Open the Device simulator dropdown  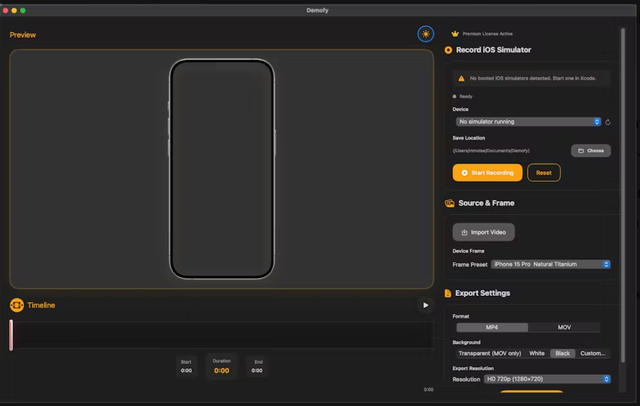tap(529, 122)
